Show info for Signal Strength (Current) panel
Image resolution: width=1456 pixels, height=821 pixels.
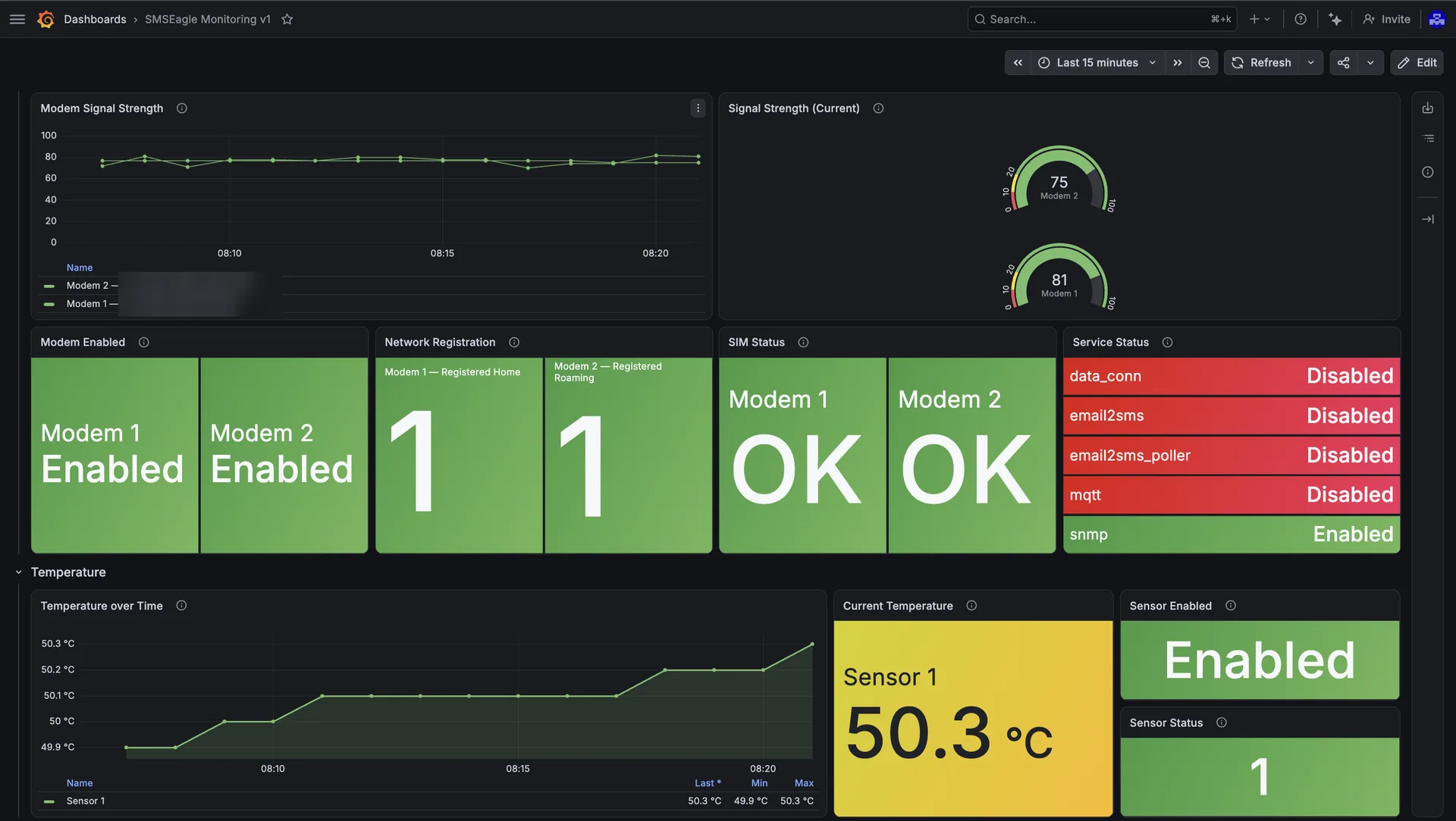coord(878,108)
